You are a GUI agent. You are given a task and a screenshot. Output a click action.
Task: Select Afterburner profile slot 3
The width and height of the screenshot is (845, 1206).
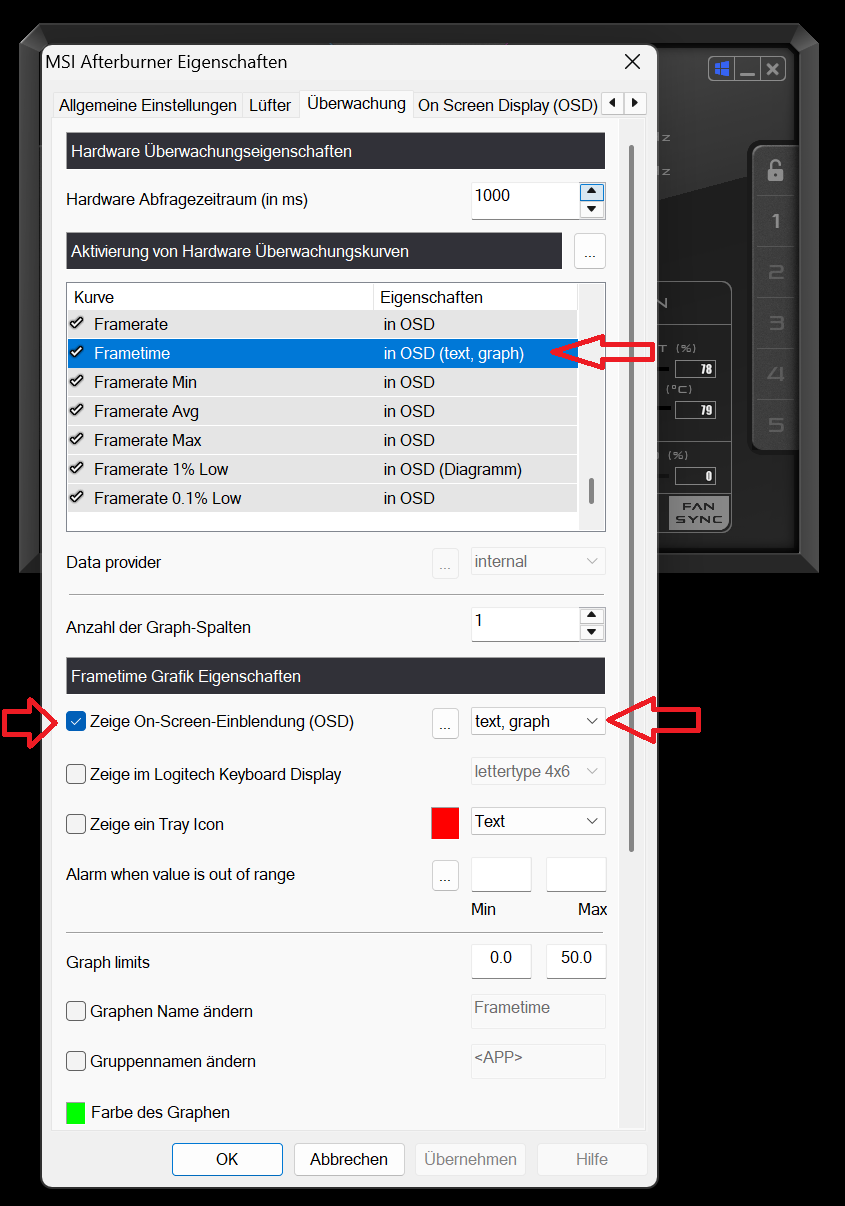(776, 323)
